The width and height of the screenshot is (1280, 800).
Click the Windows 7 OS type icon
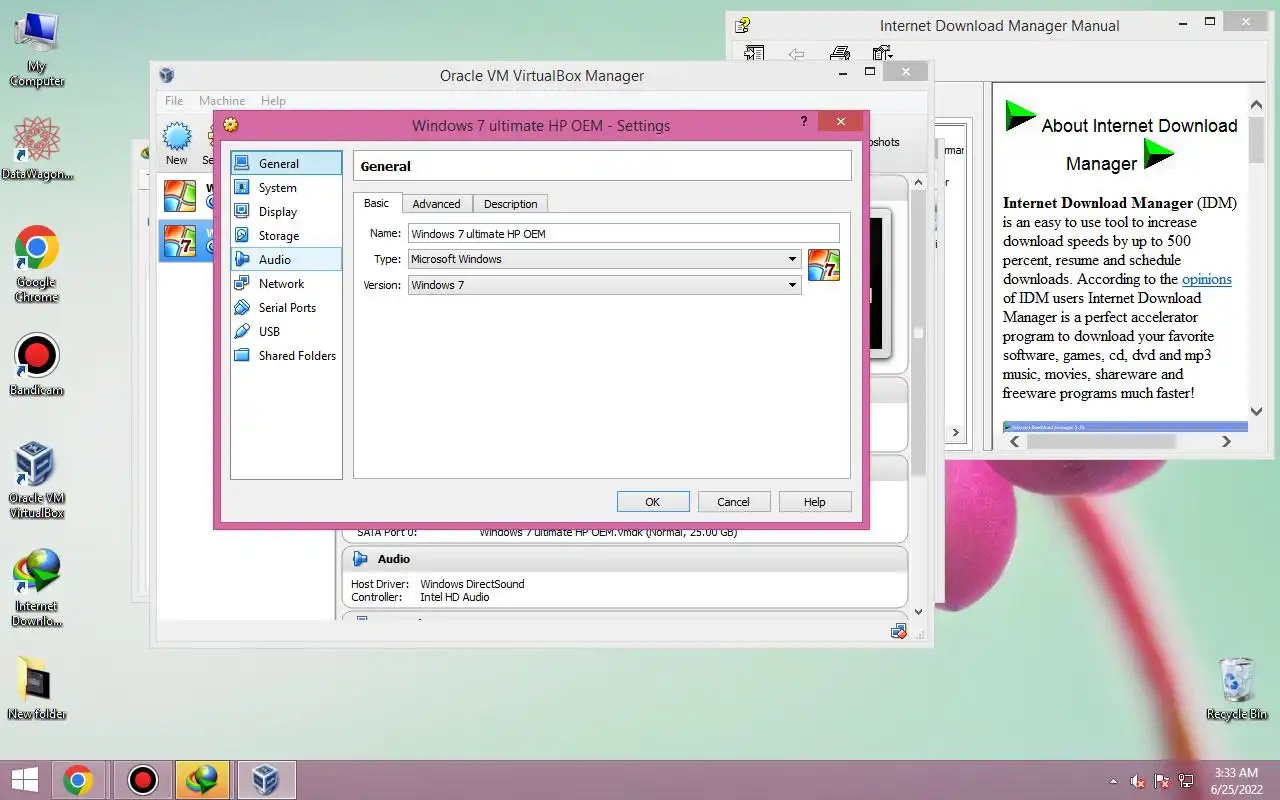(824, 265)
